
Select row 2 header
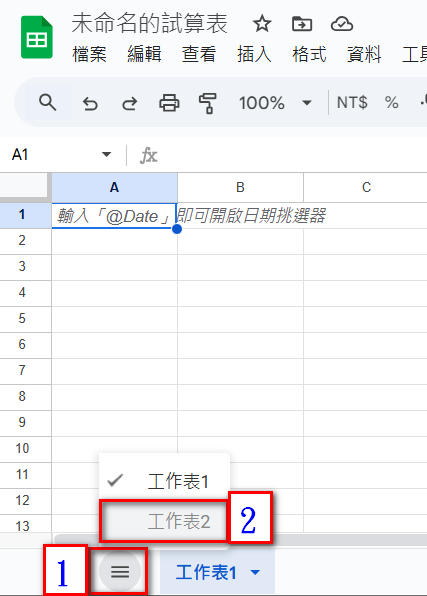tap(25, 241)
